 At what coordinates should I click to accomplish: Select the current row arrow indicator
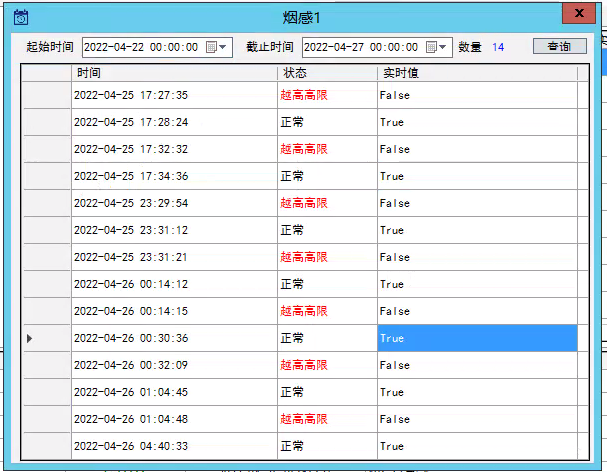30,338
